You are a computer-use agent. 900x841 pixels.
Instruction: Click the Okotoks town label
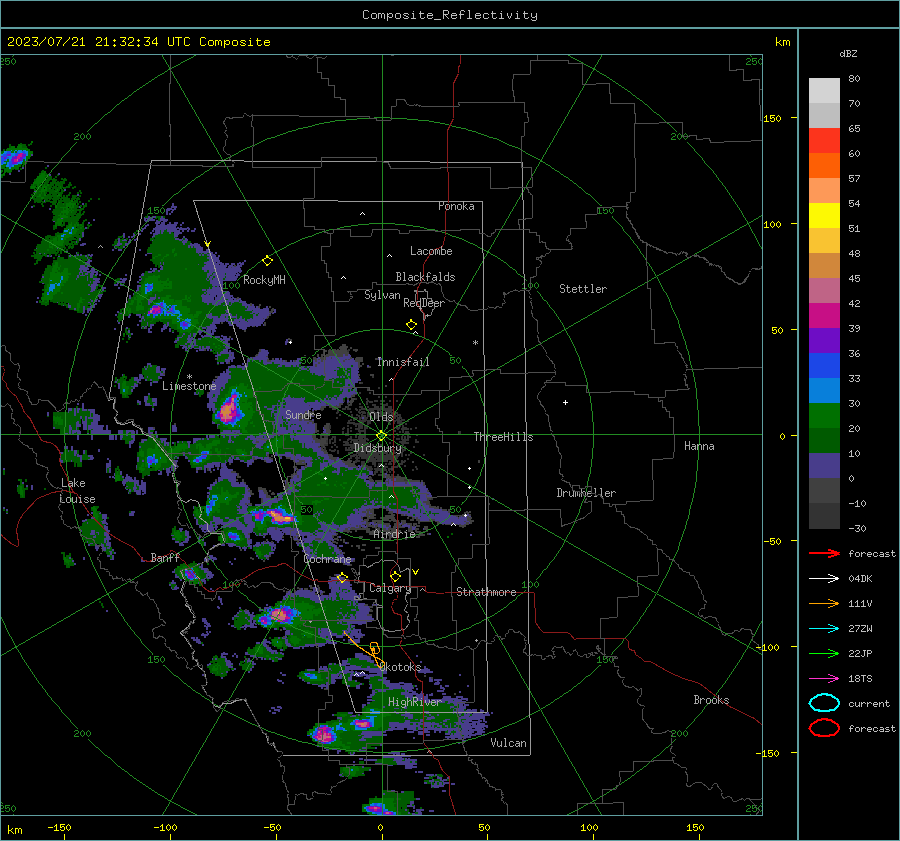tap(401, 667)
